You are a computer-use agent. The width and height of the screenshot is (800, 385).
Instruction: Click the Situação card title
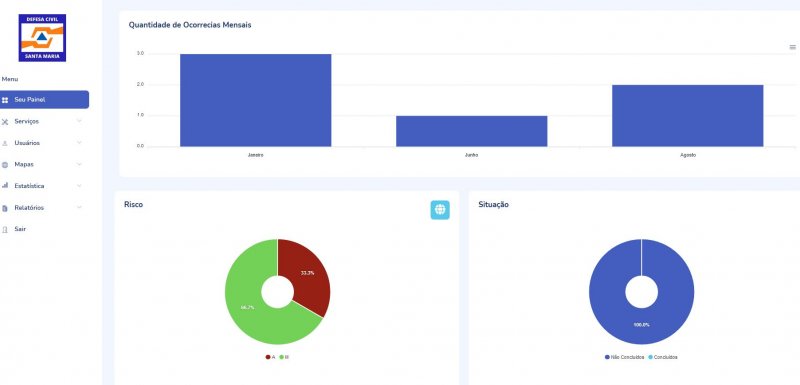coord(493,204)
